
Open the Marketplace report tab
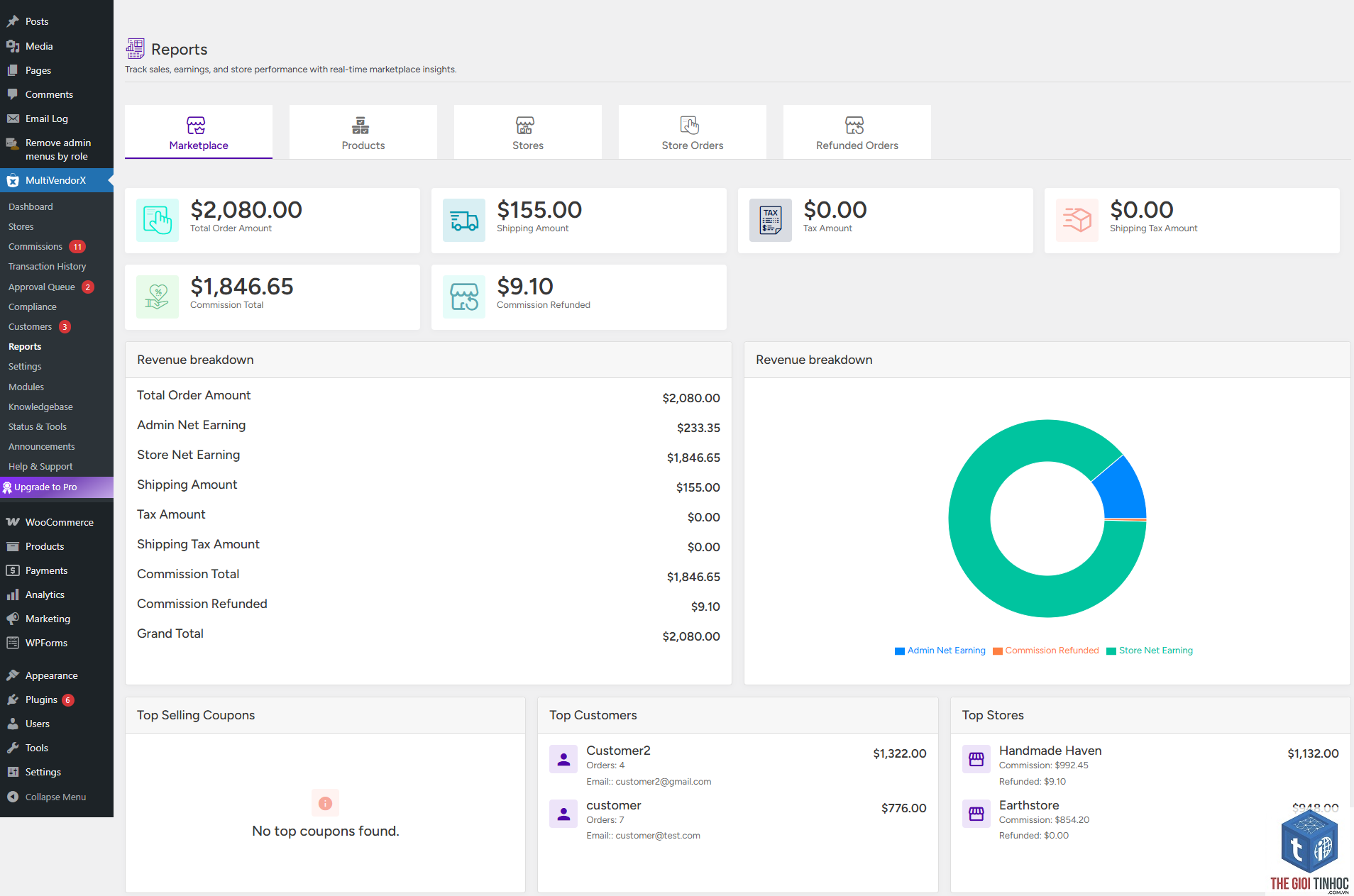(x=199, y=132)
